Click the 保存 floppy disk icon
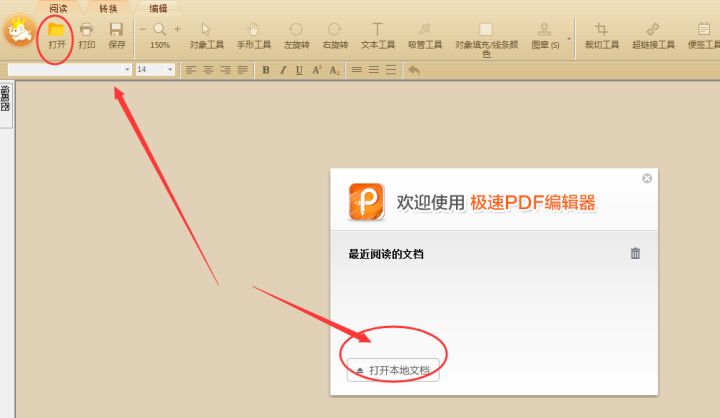720x418 pixels. pos(117,30)
